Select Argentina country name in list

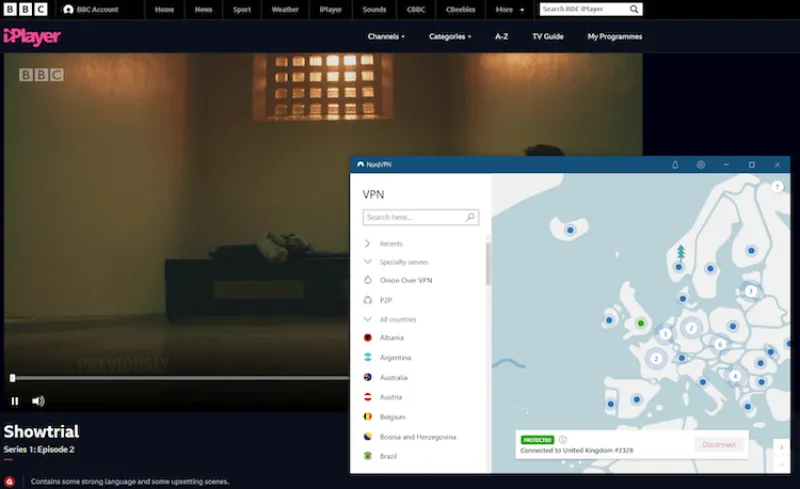click(x=395, y=357)
